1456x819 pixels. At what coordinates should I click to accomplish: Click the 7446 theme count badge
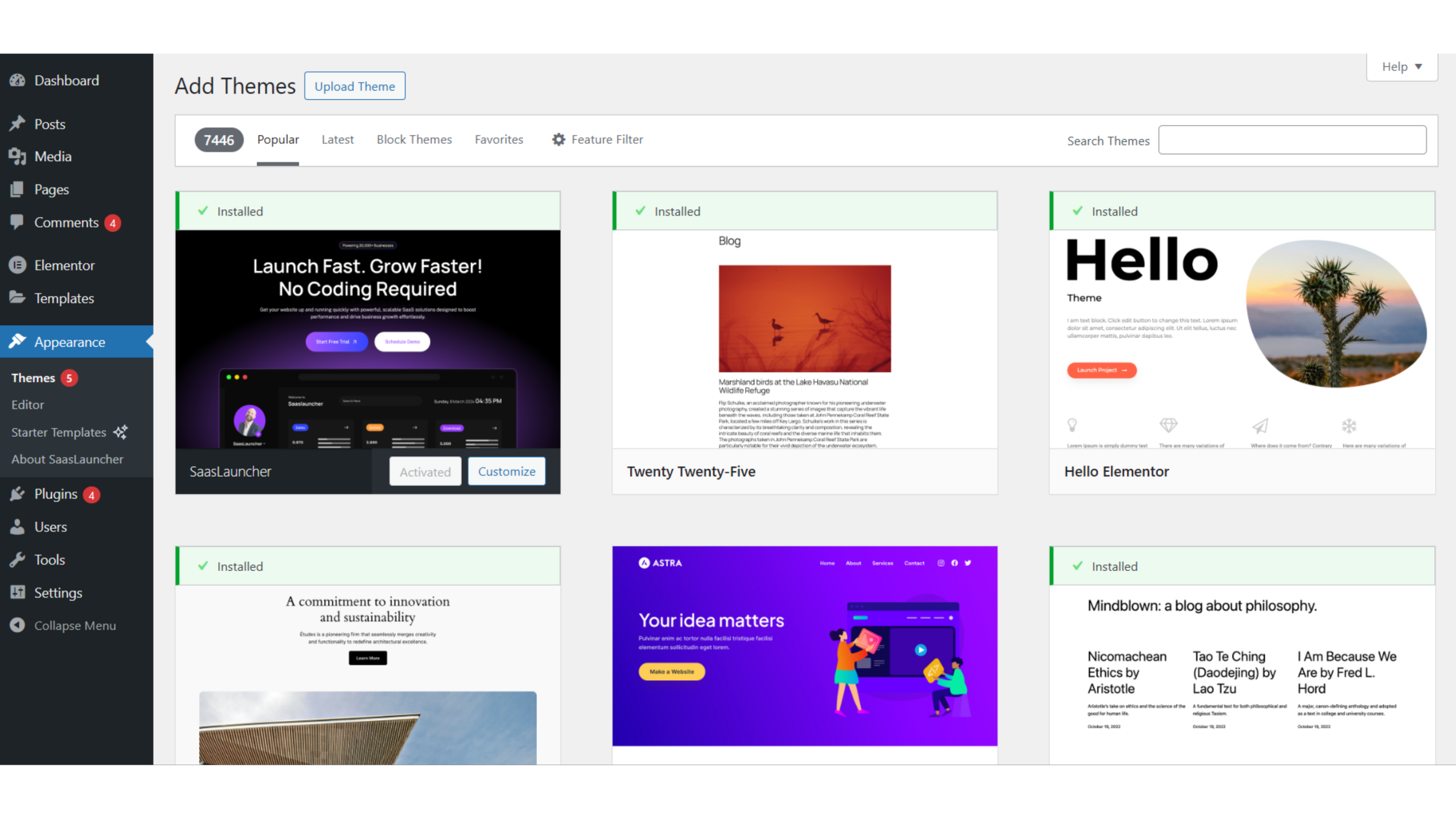point(219,140)
